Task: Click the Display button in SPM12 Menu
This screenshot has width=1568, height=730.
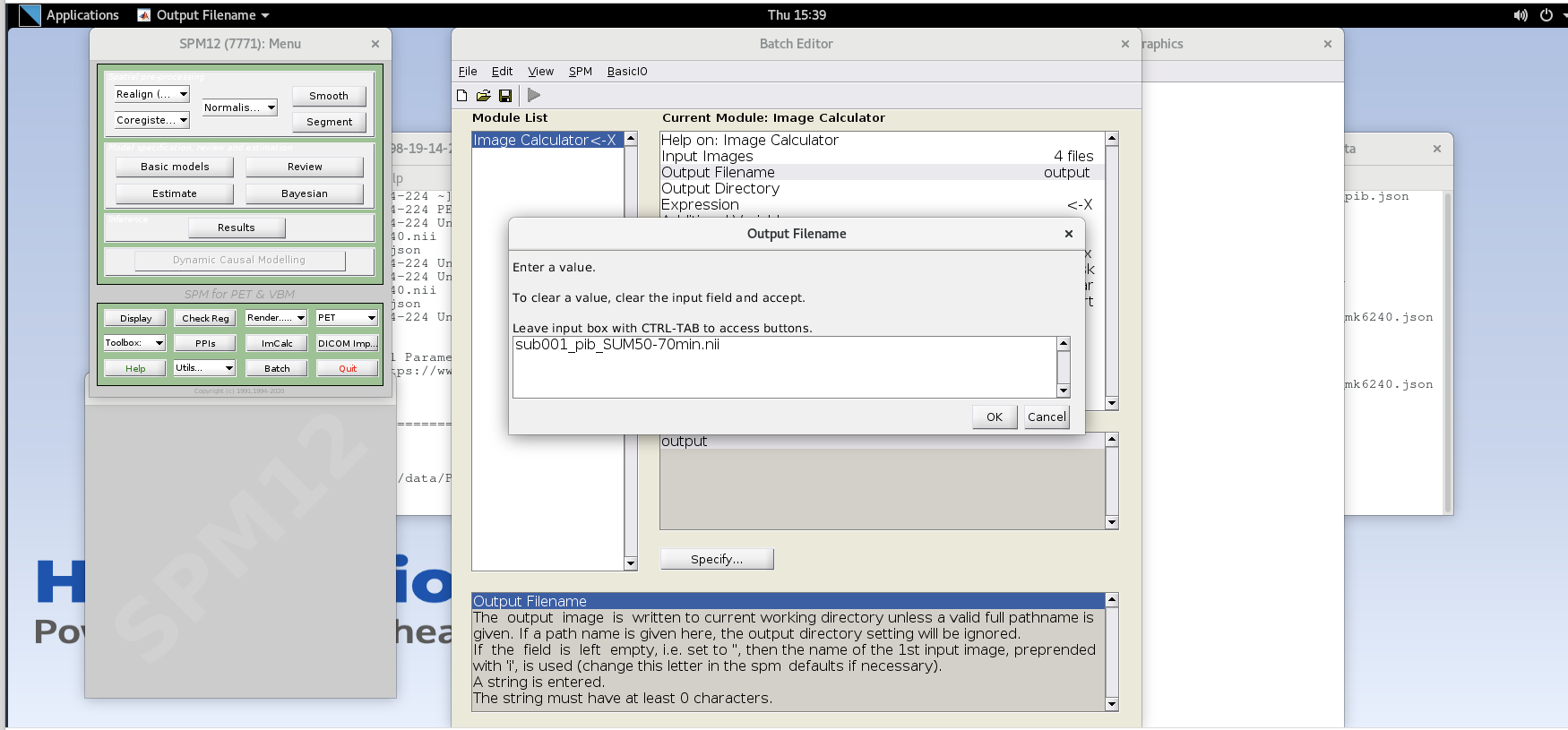Action: point(135,318)
